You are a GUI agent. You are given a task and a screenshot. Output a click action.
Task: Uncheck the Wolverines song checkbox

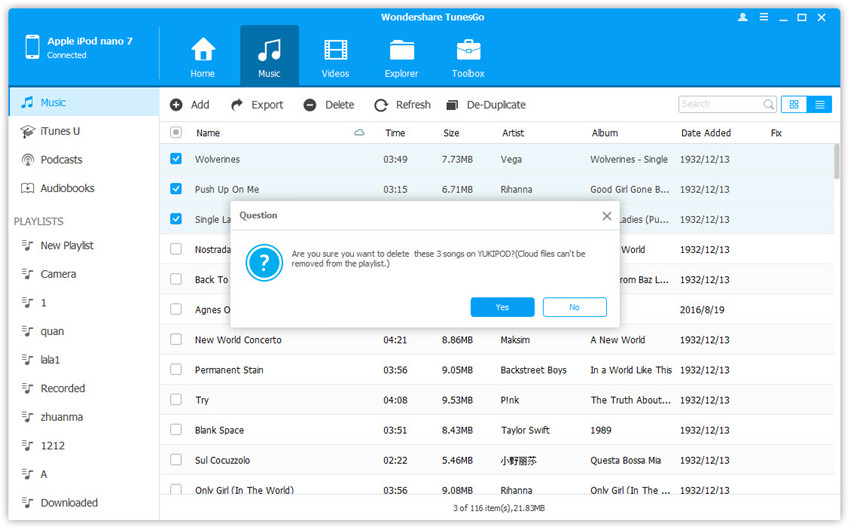[176, 159]
